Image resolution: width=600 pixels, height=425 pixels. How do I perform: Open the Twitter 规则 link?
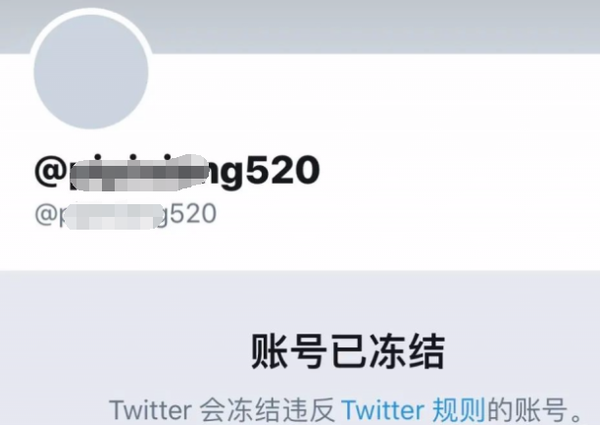tap(413, 410)
